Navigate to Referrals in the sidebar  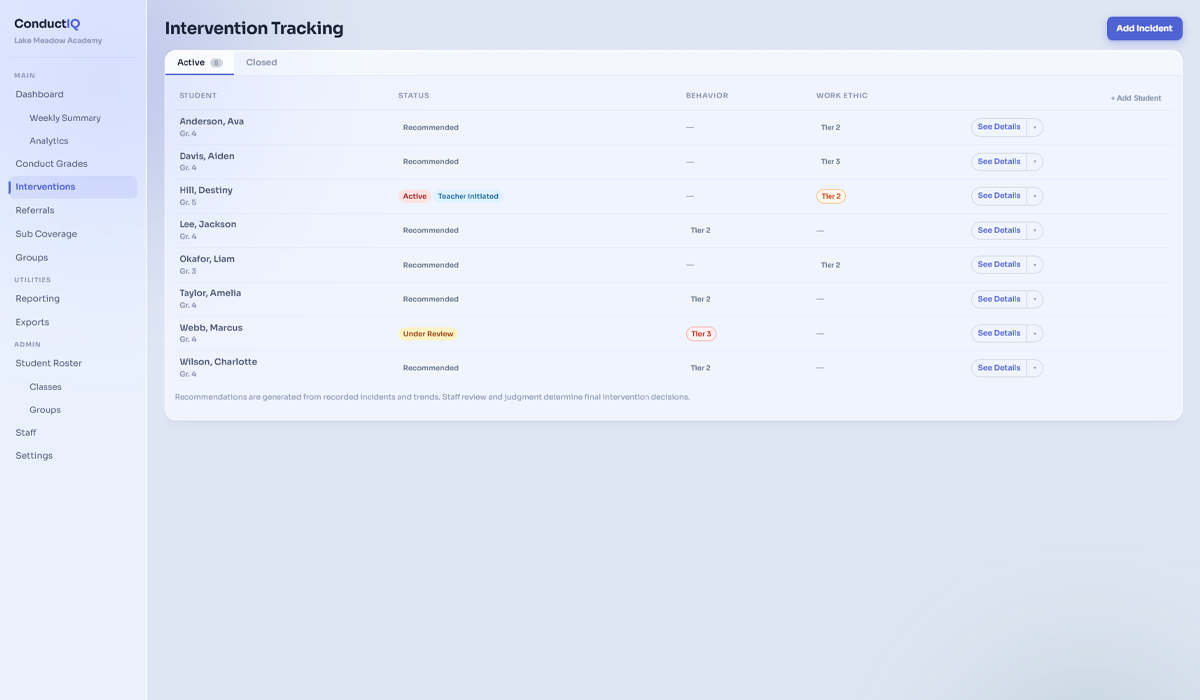click(34, 210)
